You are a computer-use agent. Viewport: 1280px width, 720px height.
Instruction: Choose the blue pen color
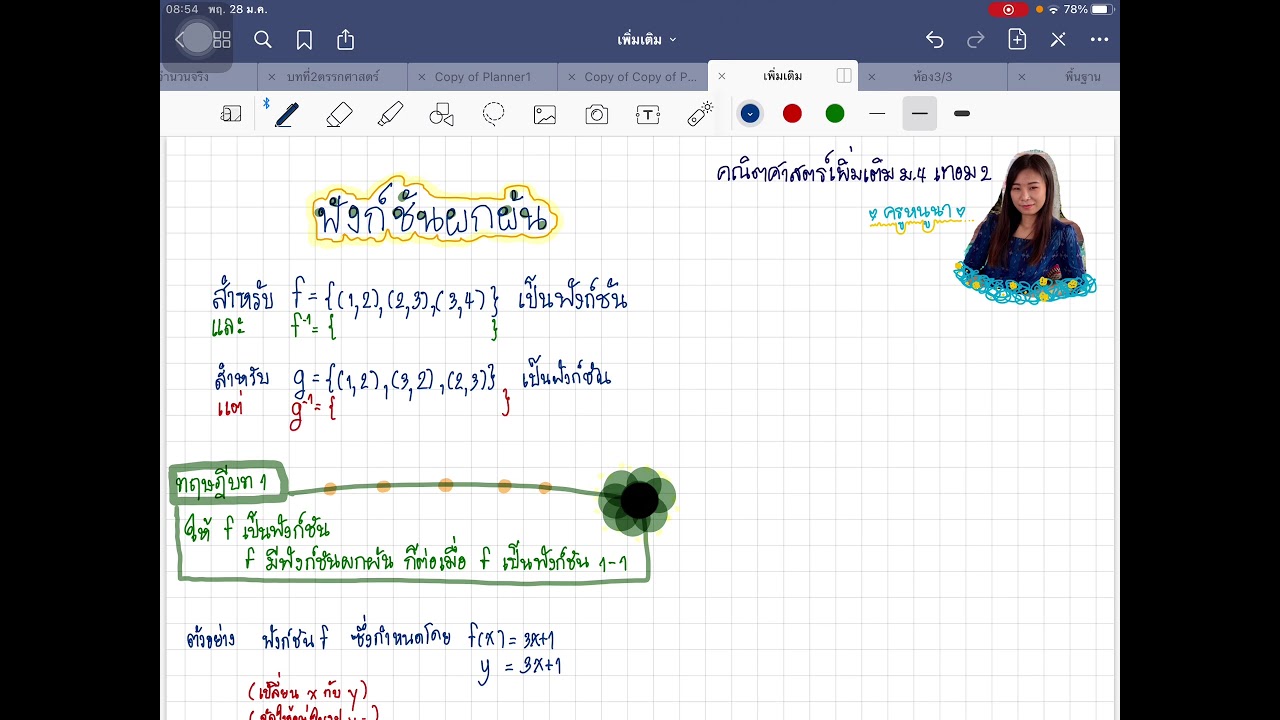pos(750,114)
